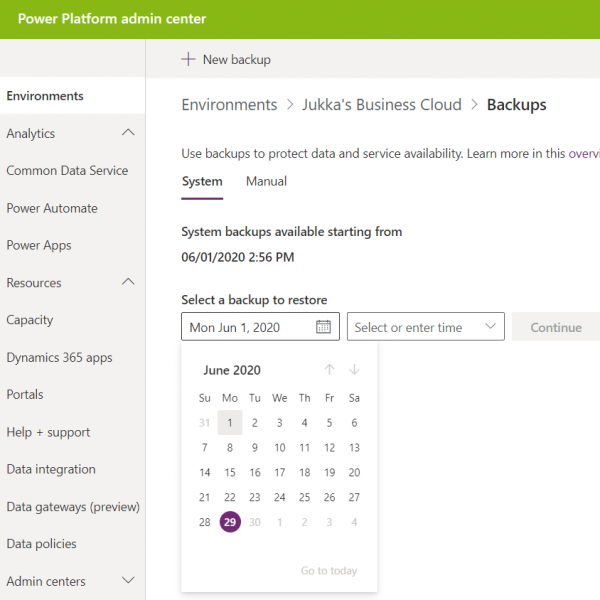
Task: Select the System tab
Action: [x=202, y=181]
